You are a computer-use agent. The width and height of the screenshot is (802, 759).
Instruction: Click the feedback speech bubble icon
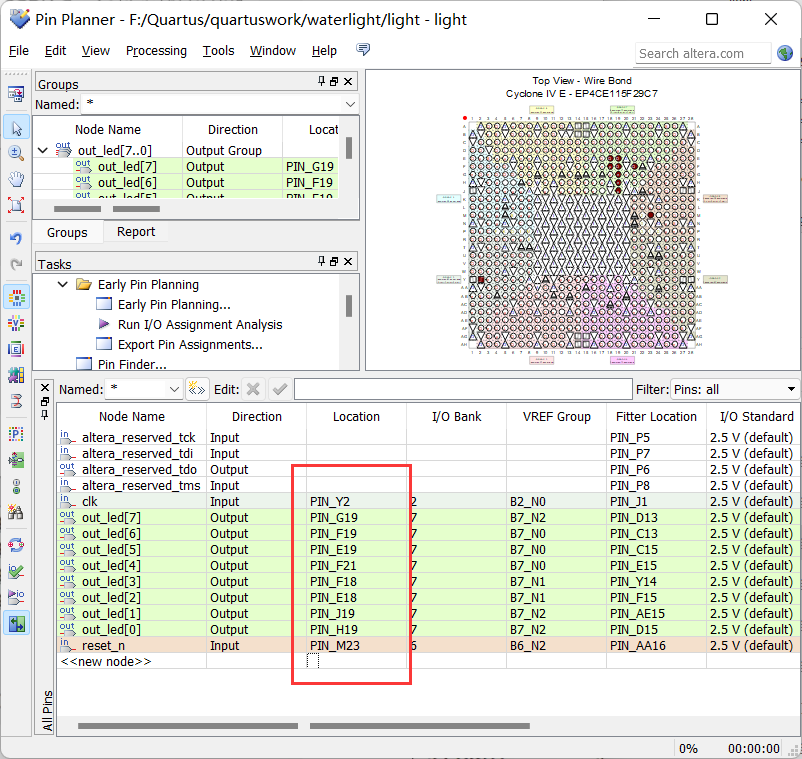(363, 50)
